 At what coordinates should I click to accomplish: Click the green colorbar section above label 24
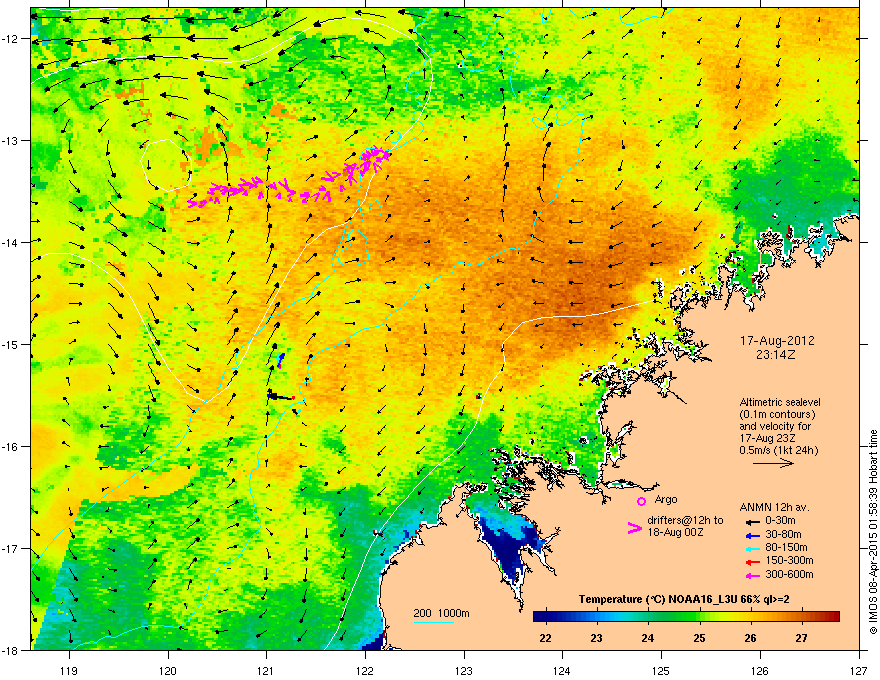pos(648,617)
